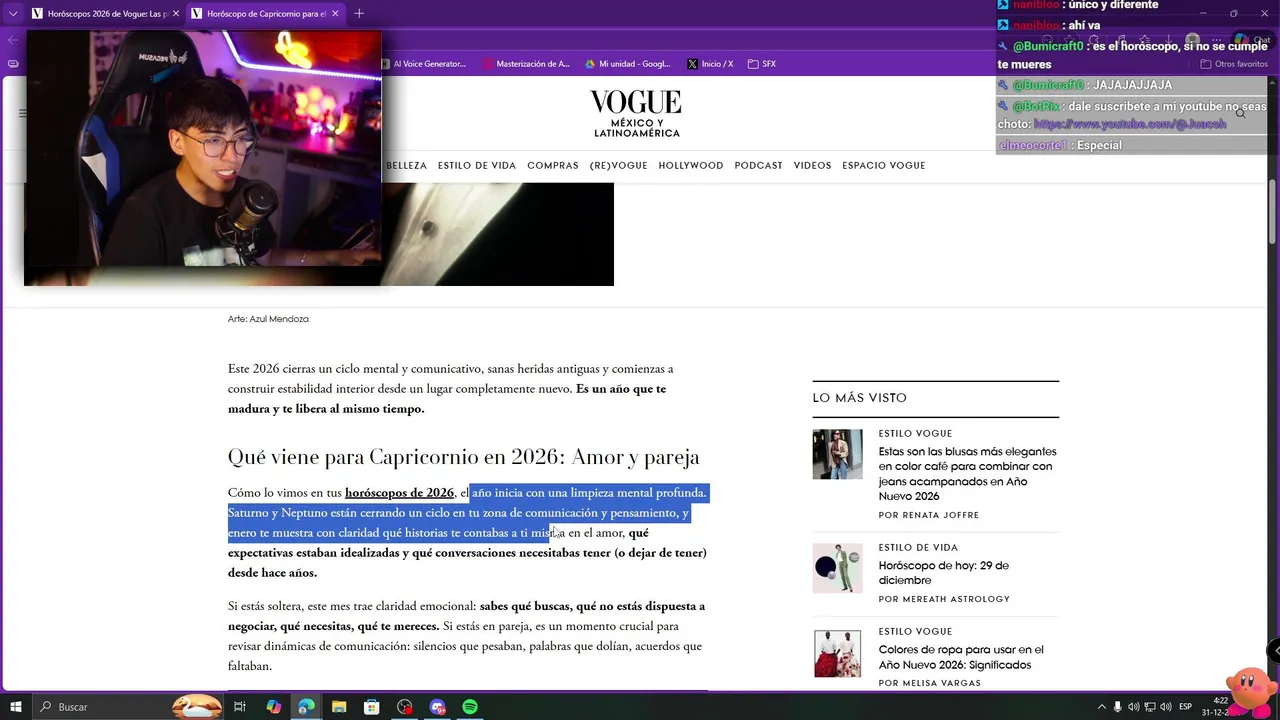This screenshot has width=1280, height=720.
Task: Click the Vogue site search icon
Action: point(1240,114)
